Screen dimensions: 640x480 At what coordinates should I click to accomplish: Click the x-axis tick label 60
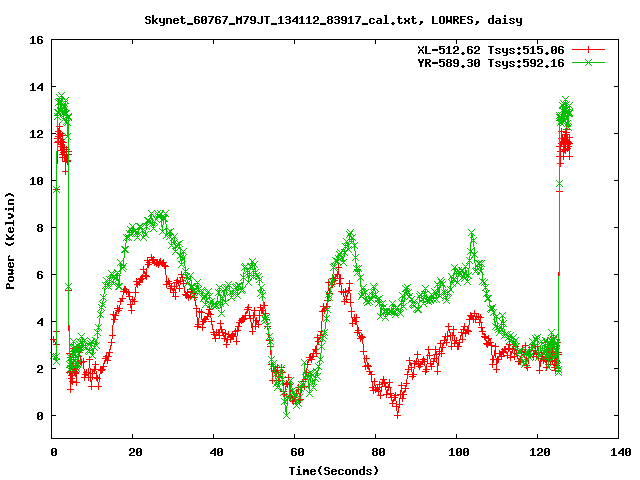pos(297,452)
